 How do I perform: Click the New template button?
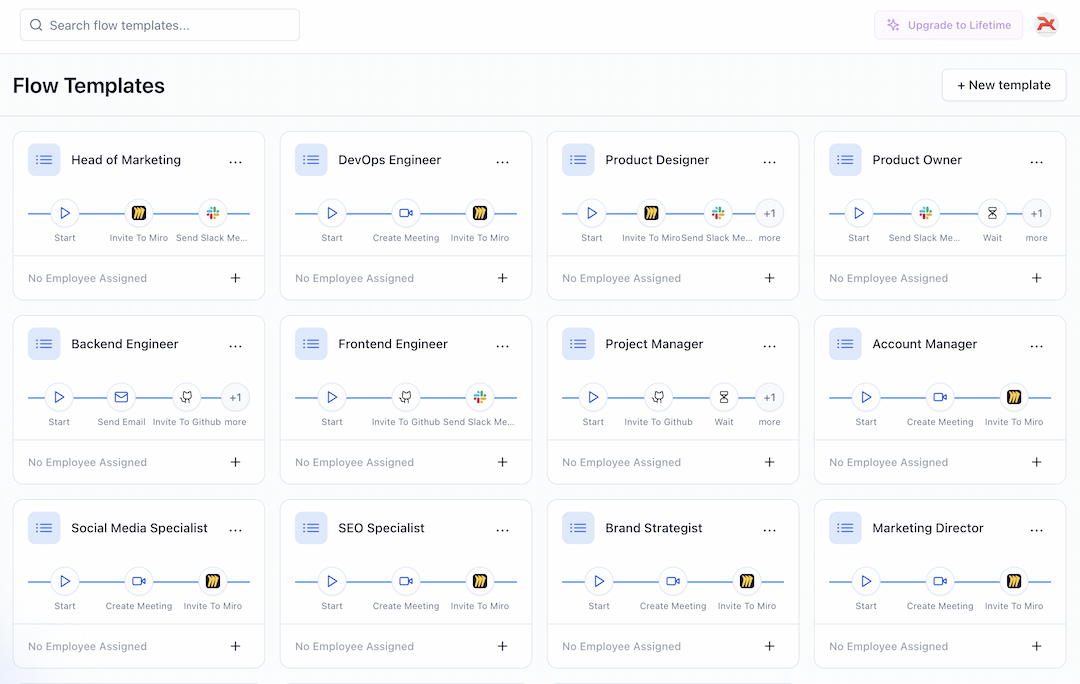[x=1003, y=85]
